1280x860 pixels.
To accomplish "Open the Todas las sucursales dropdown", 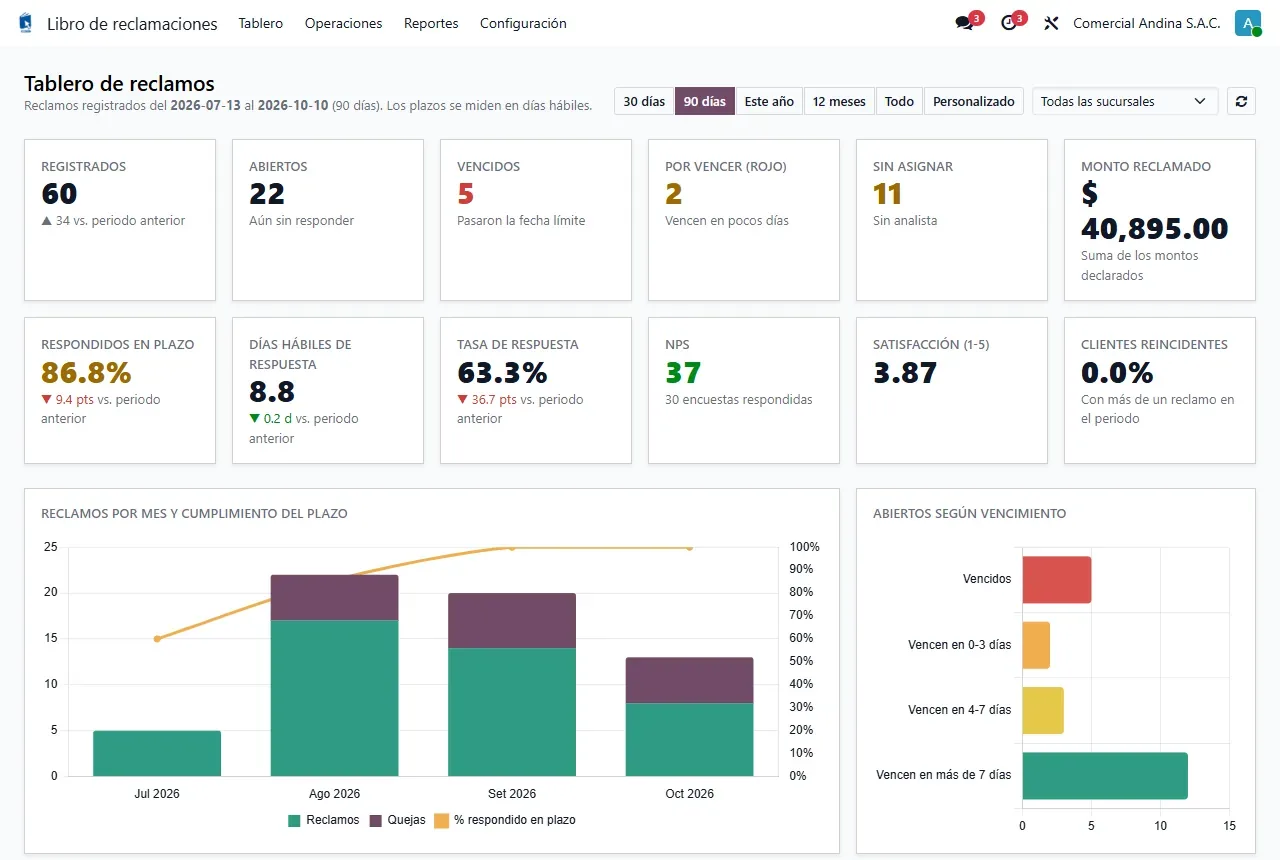I will pos(1125,101).
